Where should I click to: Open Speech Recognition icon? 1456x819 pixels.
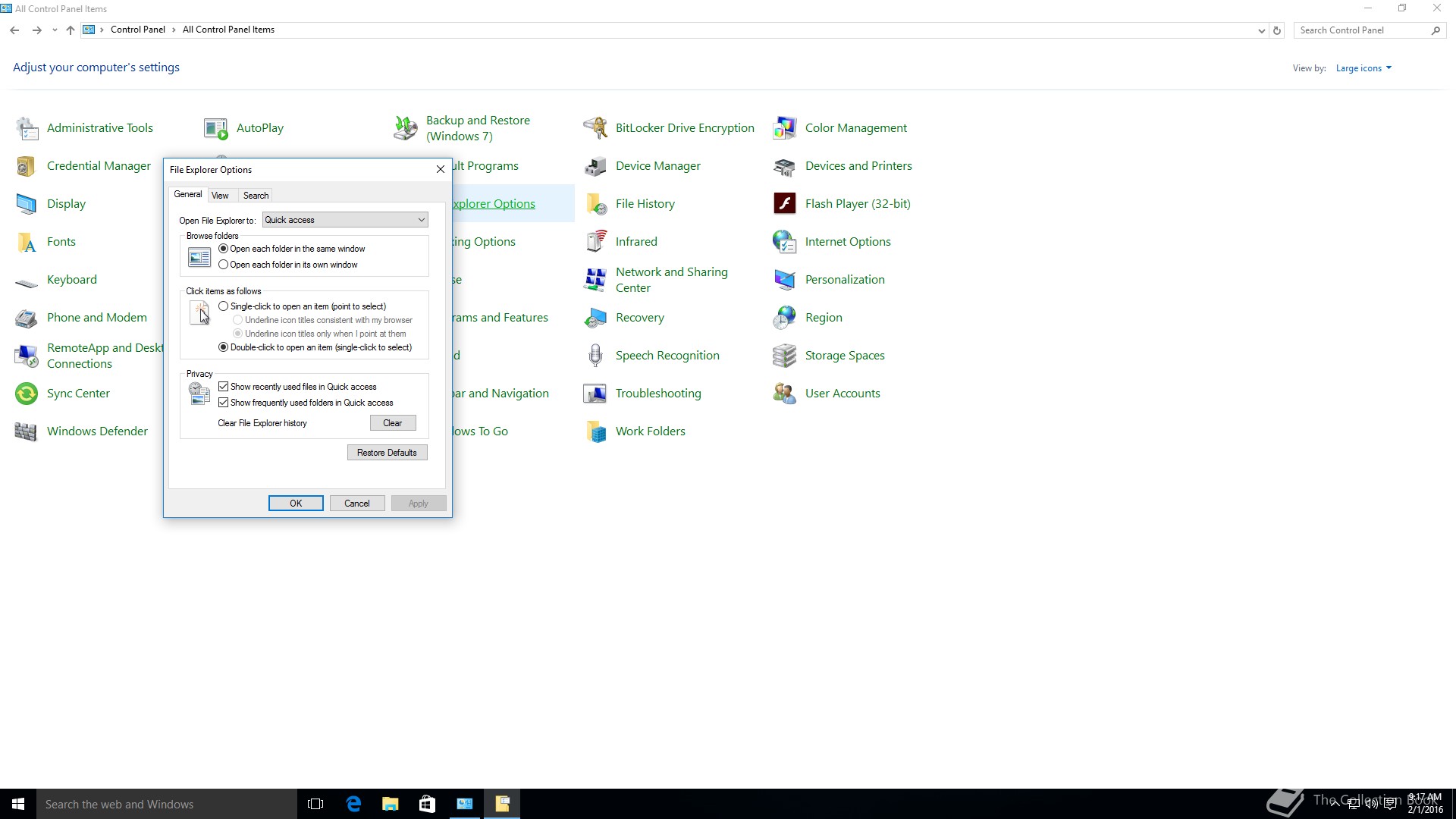pos(595,356)
